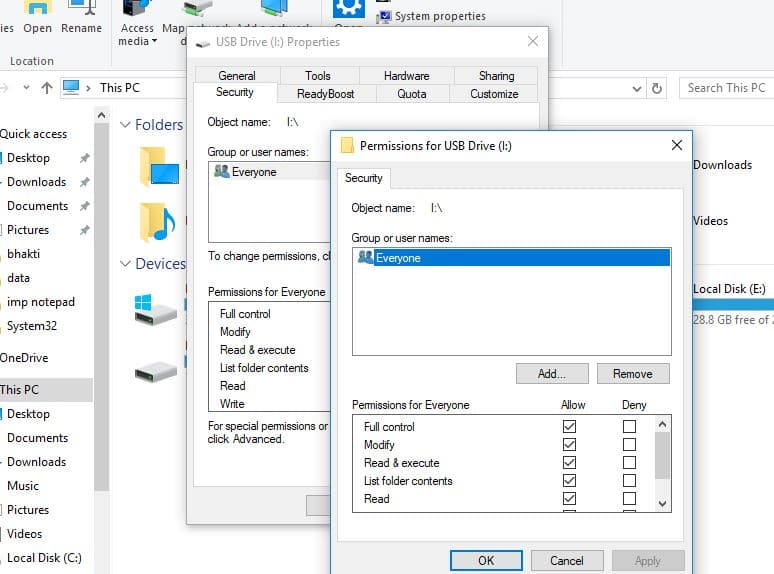Screen dimensions: 774x574
Task: Switch to Customize tab in Properties
Action: pyautogui.click(x=494, y=94)
